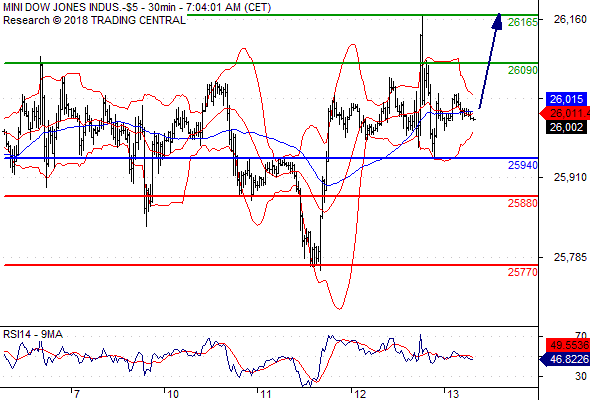The width and height of the screenshot is (590, 400).
Task: Click the Research 2018 TRADING CENTRAL text
Action: pyautogui.click(x=94, y=20)
